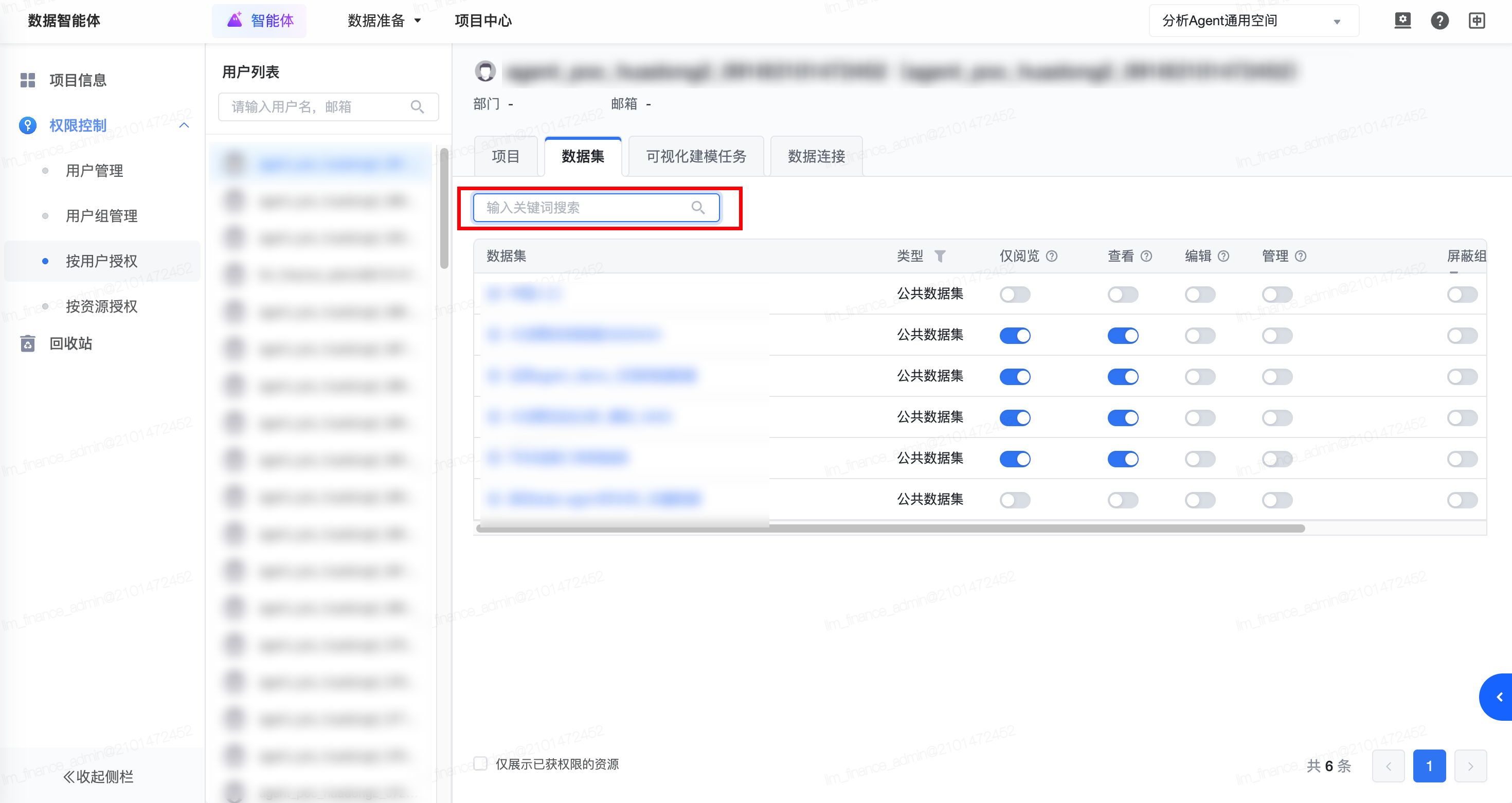Enable 仅阅览 toggle in first dataset row

click(1015, 295)
